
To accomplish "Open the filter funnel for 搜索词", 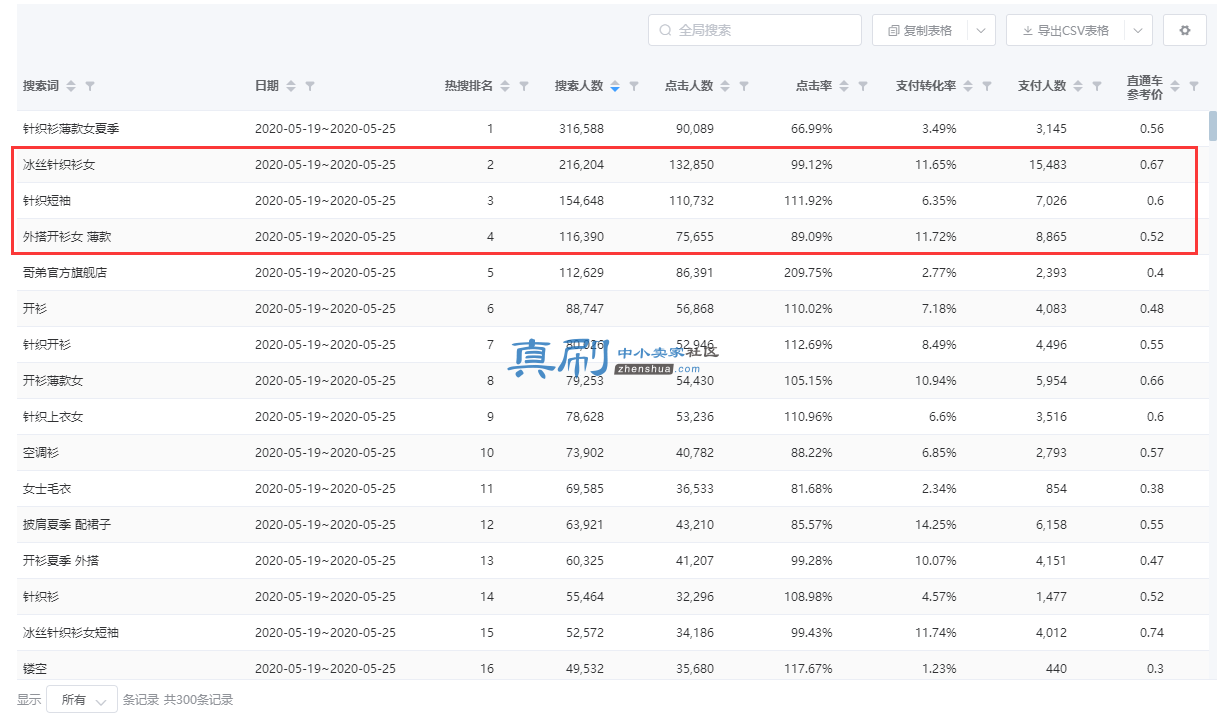I will point(90,86).
